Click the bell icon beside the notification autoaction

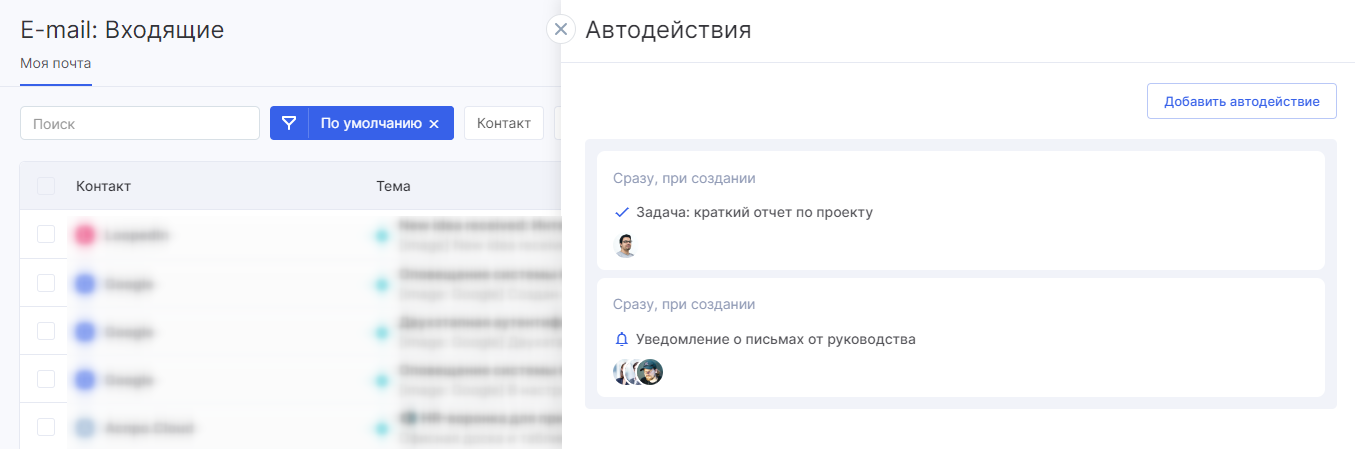(621, 339)
